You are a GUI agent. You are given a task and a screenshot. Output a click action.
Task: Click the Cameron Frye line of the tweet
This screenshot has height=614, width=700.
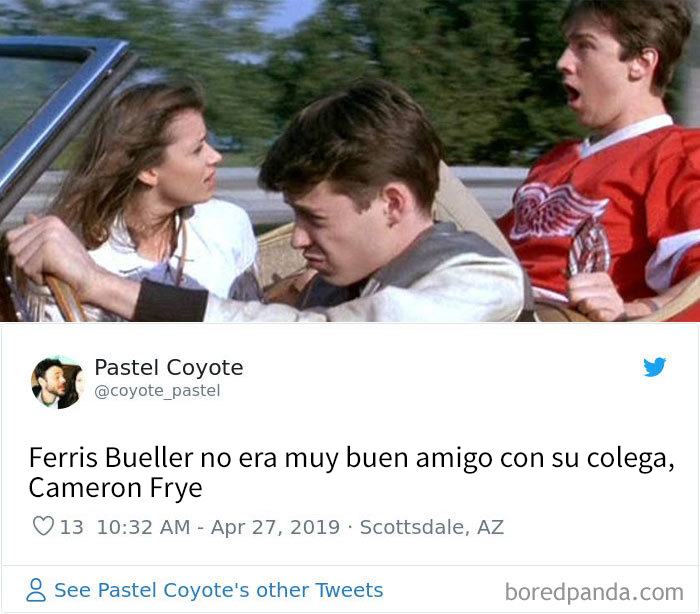[115, 487]
